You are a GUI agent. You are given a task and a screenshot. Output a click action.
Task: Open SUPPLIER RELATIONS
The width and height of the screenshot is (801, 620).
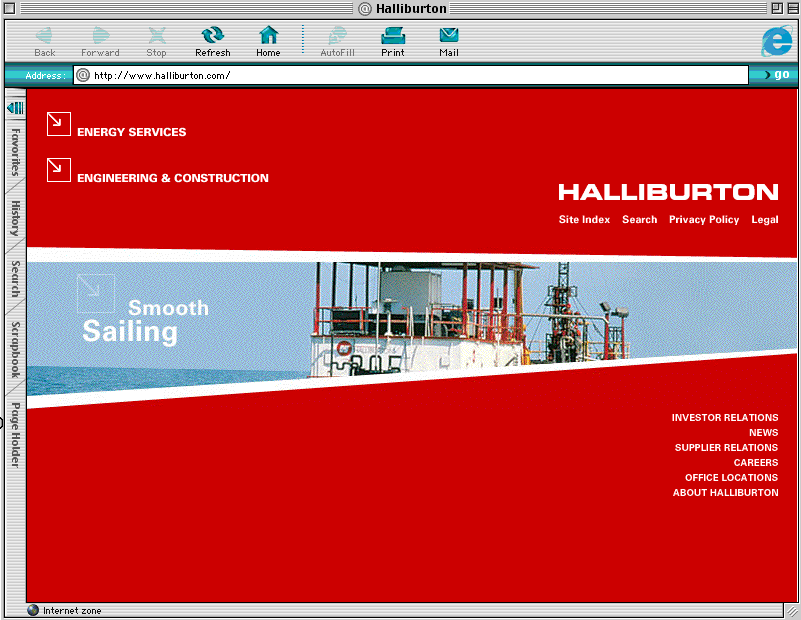click(x=726, y=448)
